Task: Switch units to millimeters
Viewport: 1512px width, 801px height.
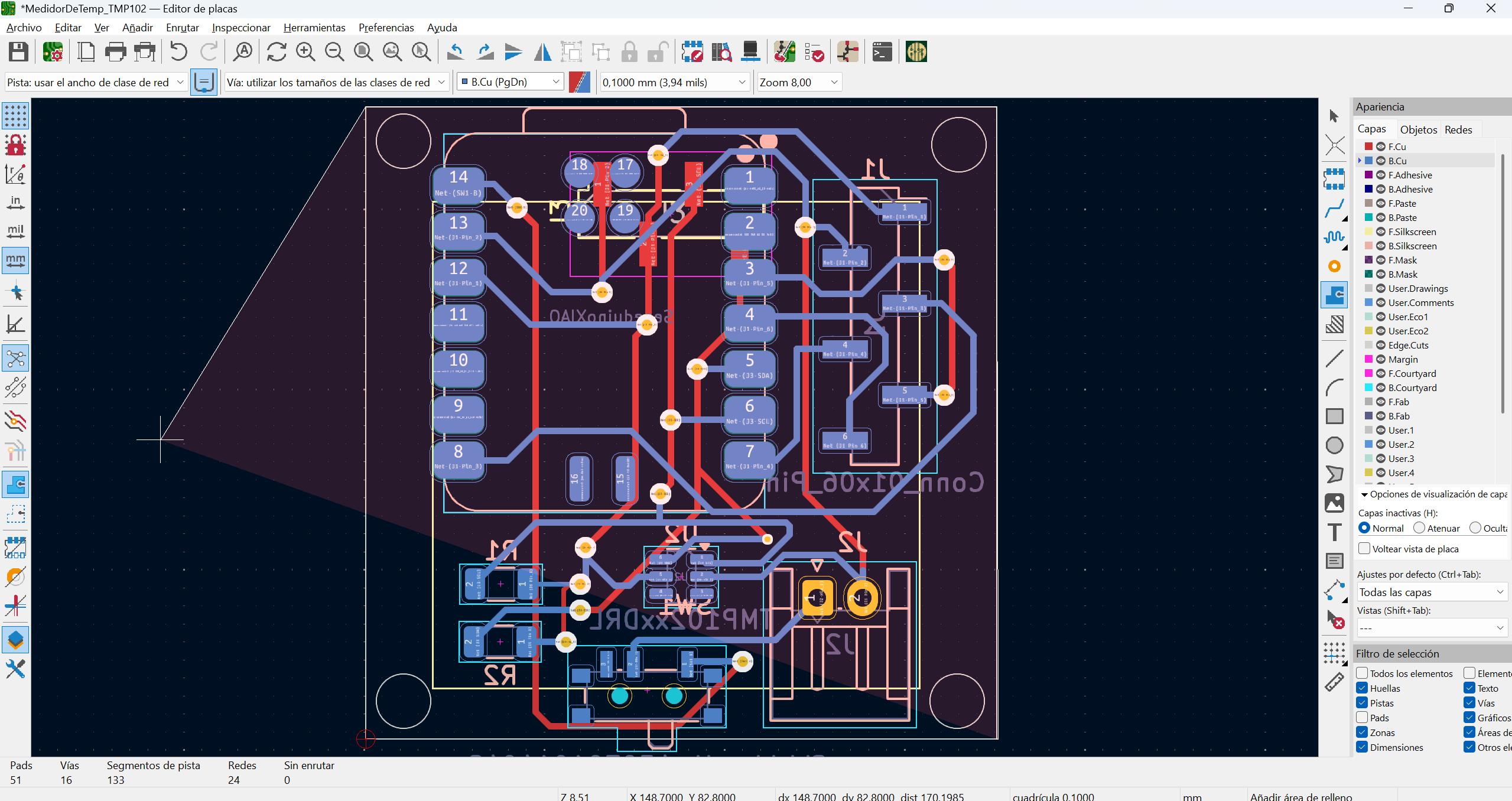Action: 15,261
